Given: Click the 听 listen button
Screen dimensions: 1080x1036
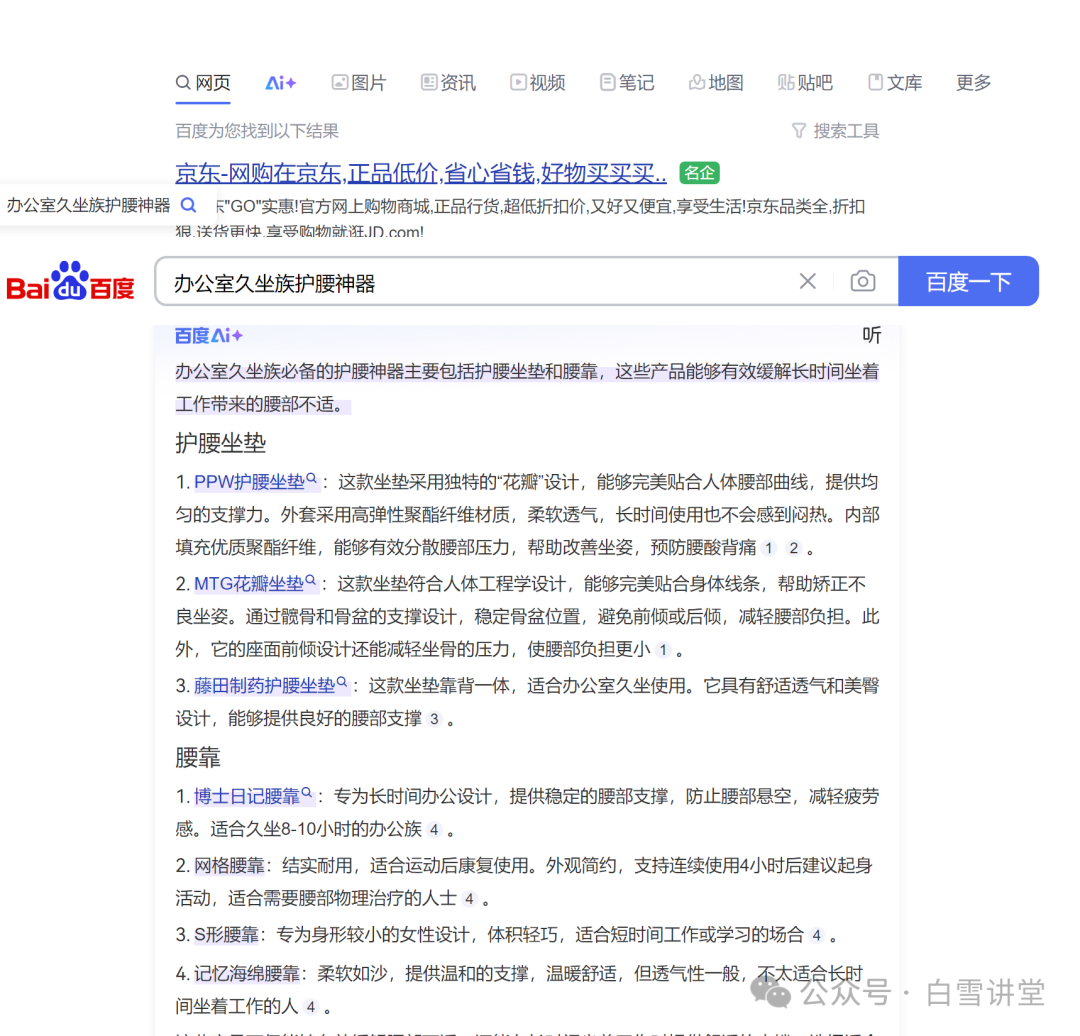Looking at the screenshot, I should (x=871, y=335).
